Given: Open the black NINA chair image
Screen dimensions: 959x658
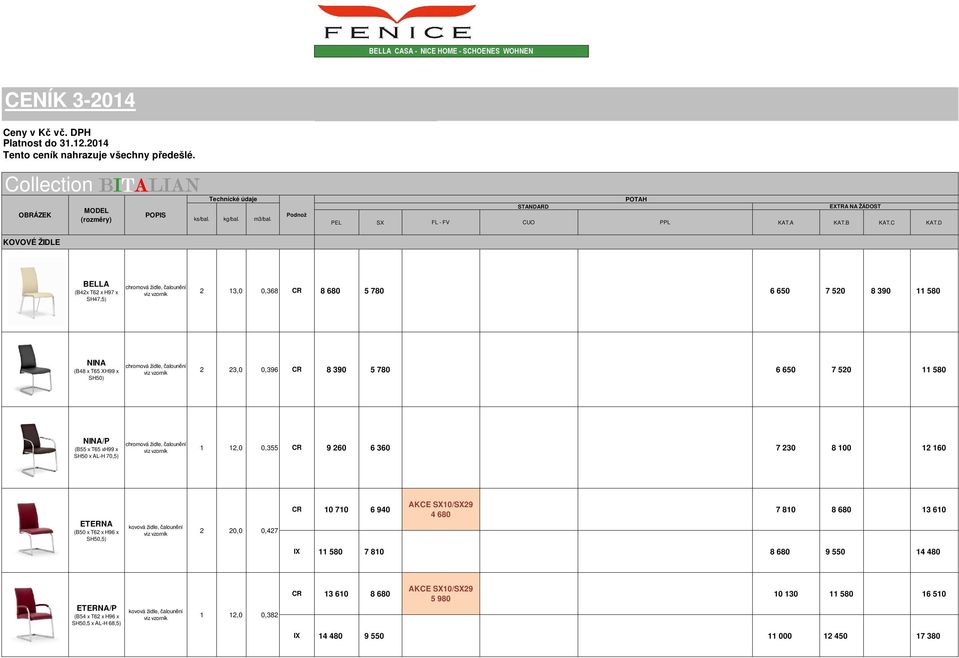Looking at the screenshot, I should click(35, 370).
